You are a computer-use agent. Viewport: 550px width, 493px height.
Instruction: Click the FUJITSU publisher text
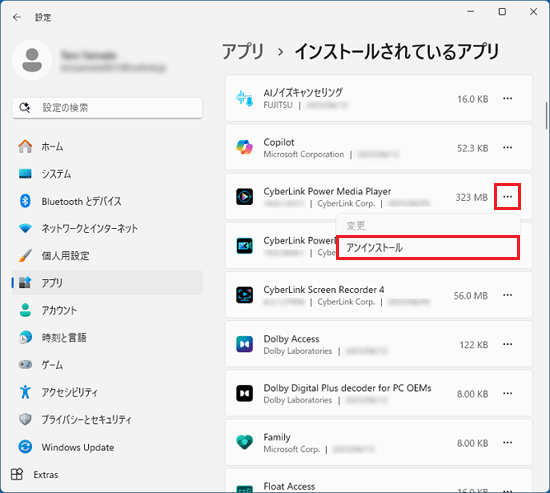point(278,105)
